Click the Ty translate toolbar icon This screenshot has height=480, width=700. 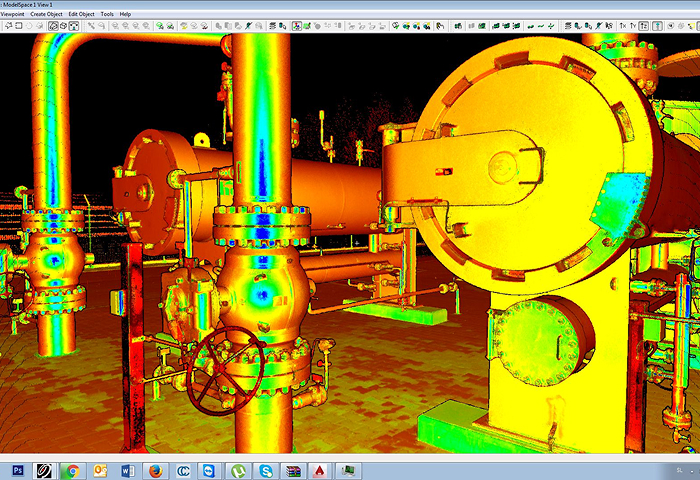pos(634,25)
